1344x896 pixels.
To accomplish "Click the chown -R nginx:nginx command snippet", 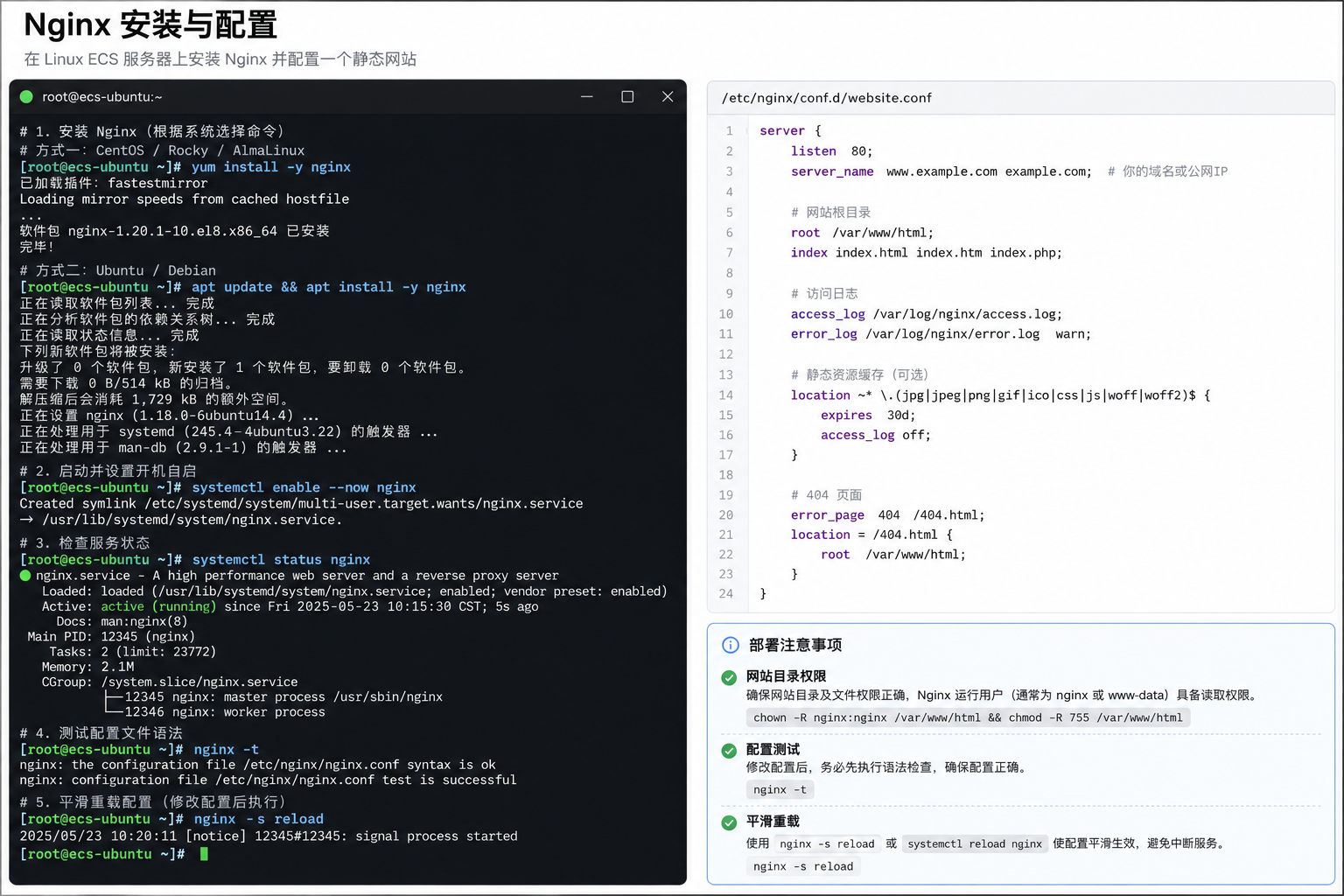I will pyautogui.click(x=968, y=717).
